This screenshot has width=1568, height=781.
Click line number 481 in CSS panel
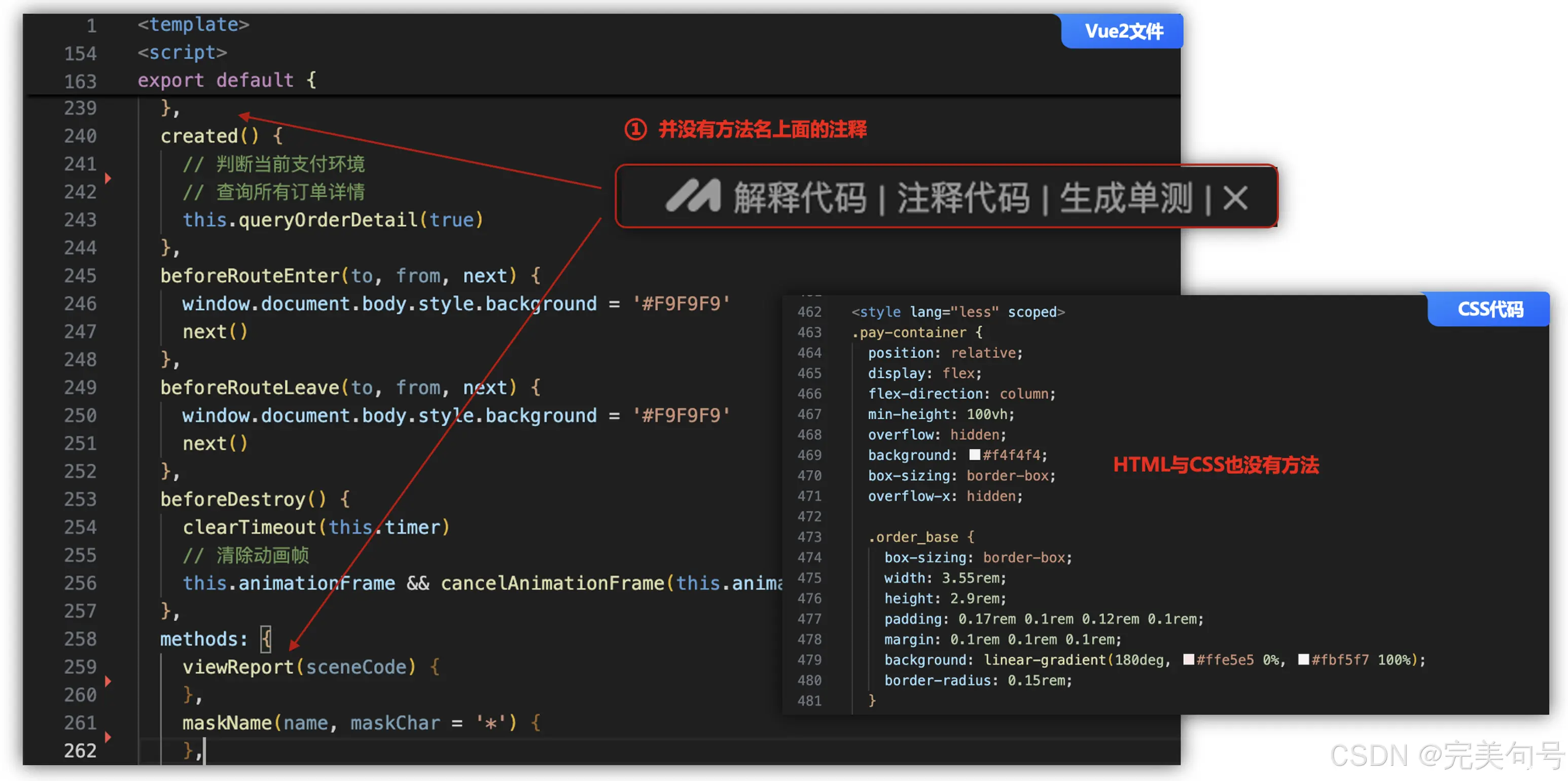pyautogui.click(x=809, y=701)
